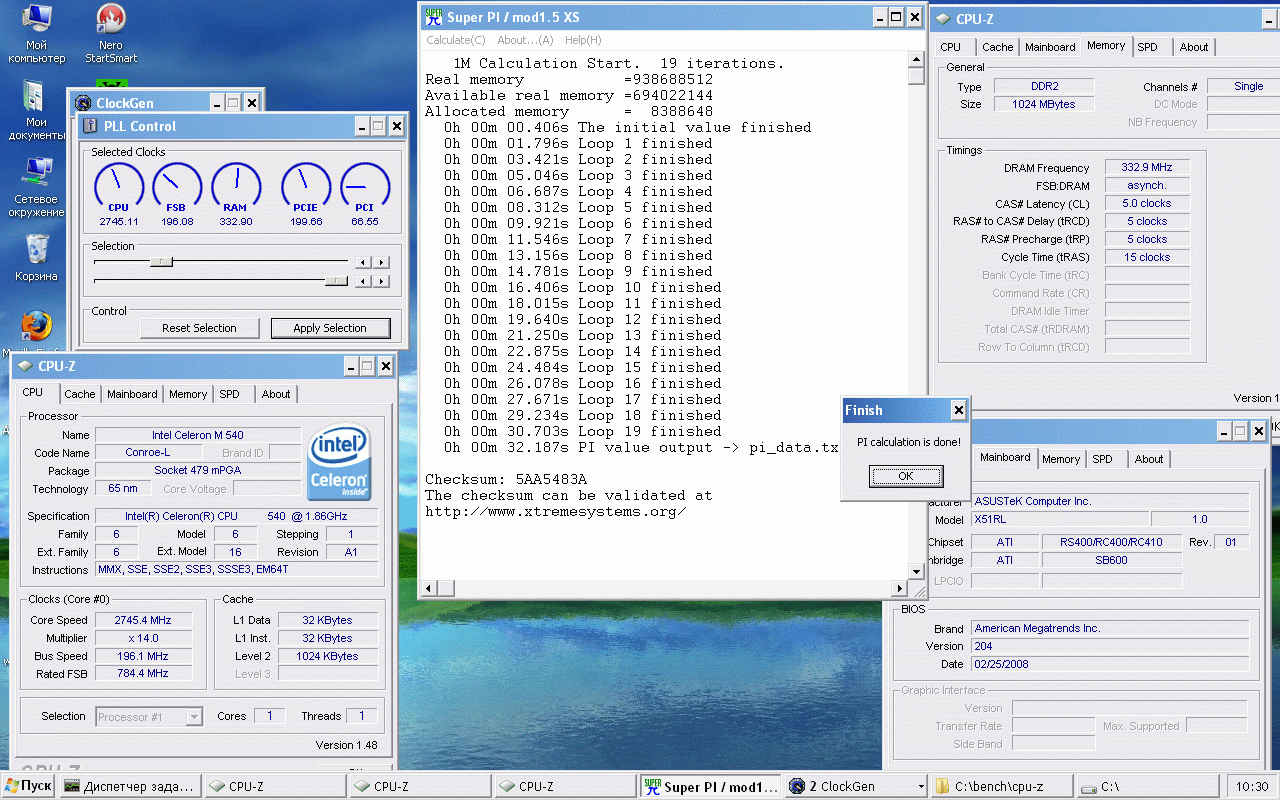Open the My Documents desktop icon
This screenshot has width=1280, height=800.
pos(37,111)
